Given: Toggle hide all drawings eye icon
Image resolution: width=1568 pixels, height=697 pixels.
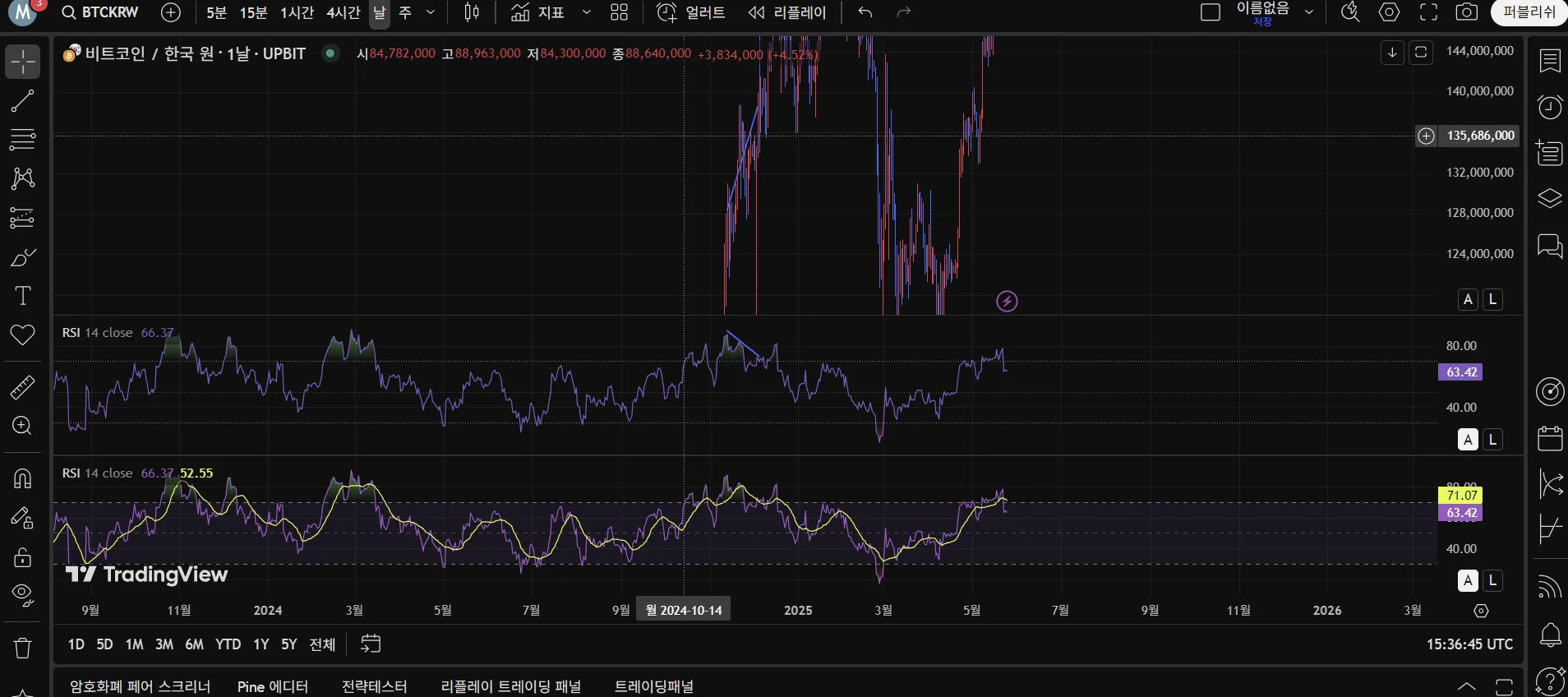Looking at the screenshot, I should coord(22,596).
